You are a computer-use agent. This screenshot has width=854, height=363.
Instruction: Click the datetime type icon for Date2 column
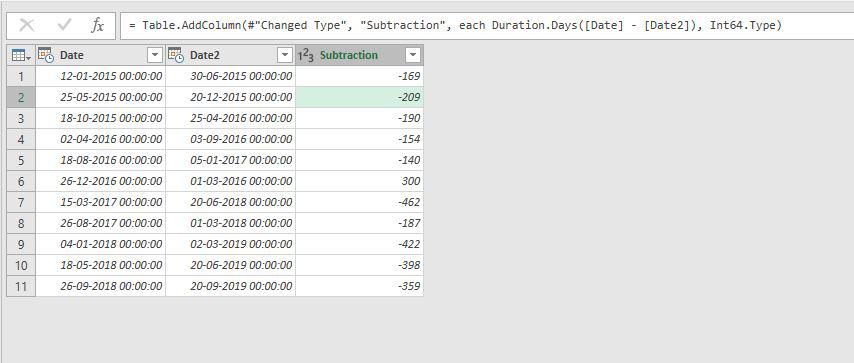click(176, 55)
